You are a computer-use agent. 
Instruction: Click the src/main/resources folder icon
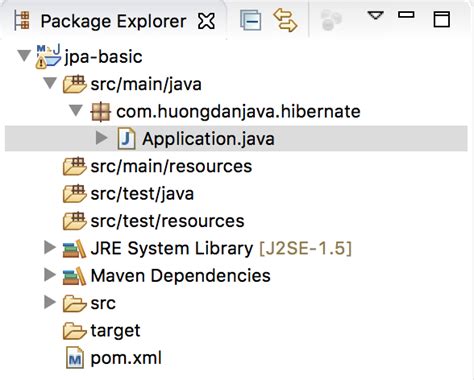[75, 166]
